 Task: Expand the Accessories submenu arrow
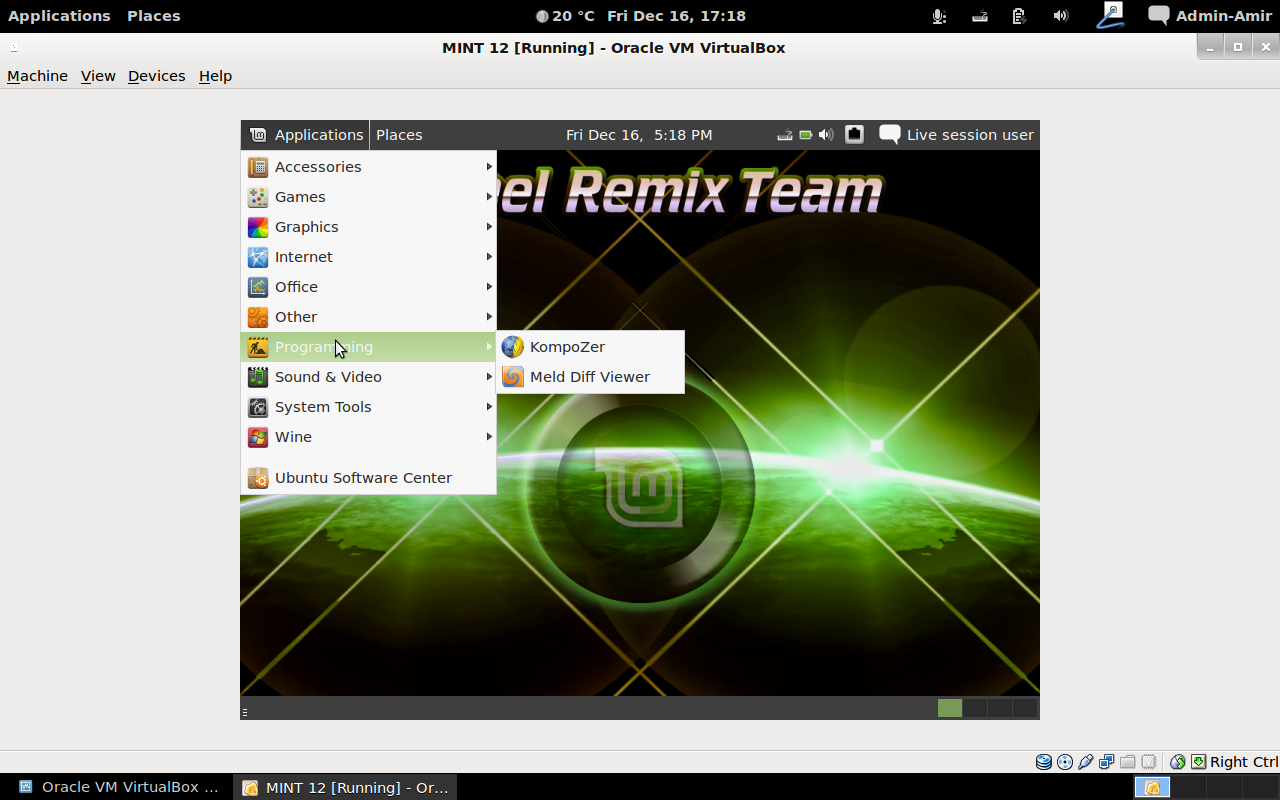coord(489,167)
